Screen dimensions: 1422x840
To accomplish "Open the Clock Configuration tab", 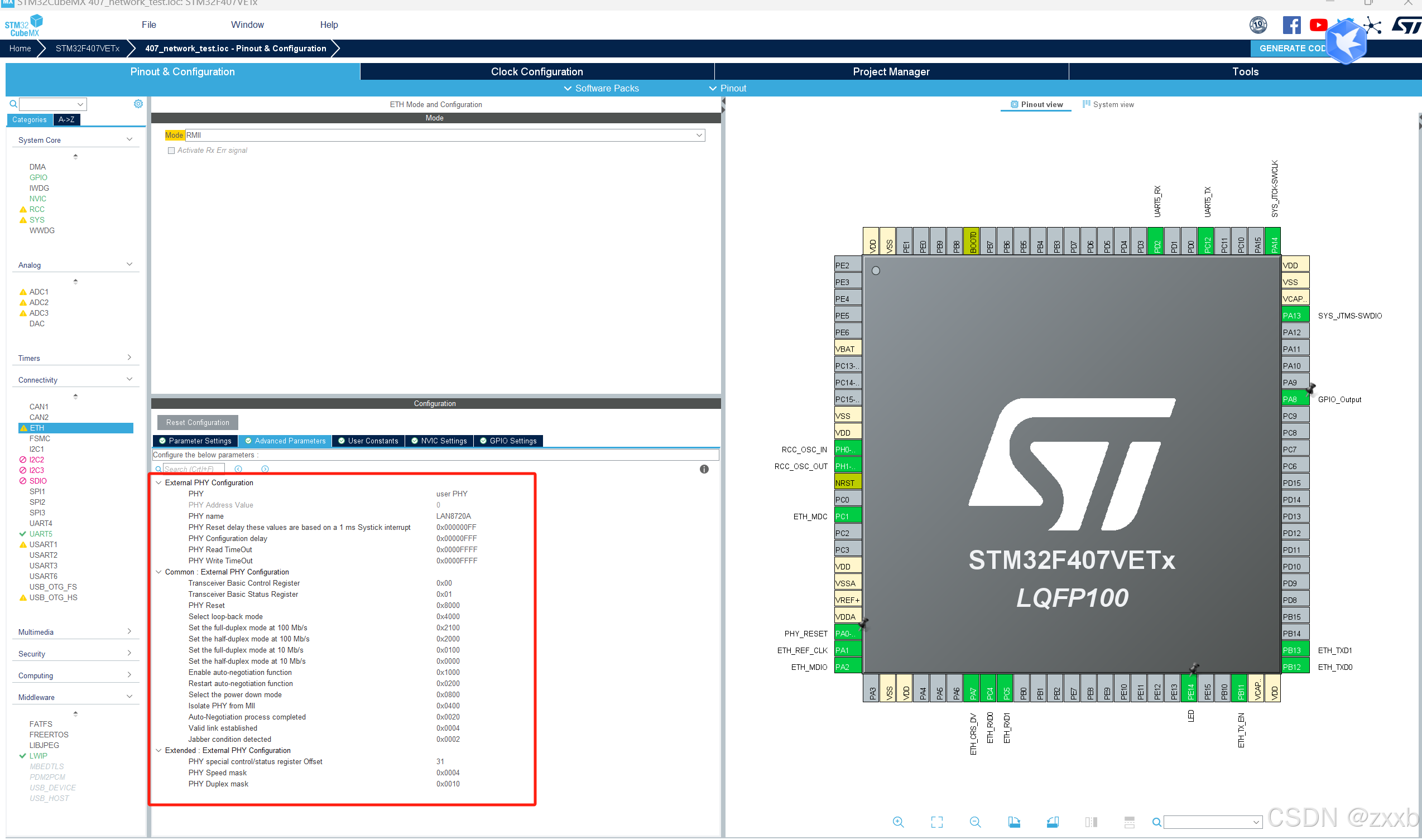I will 536,72.
